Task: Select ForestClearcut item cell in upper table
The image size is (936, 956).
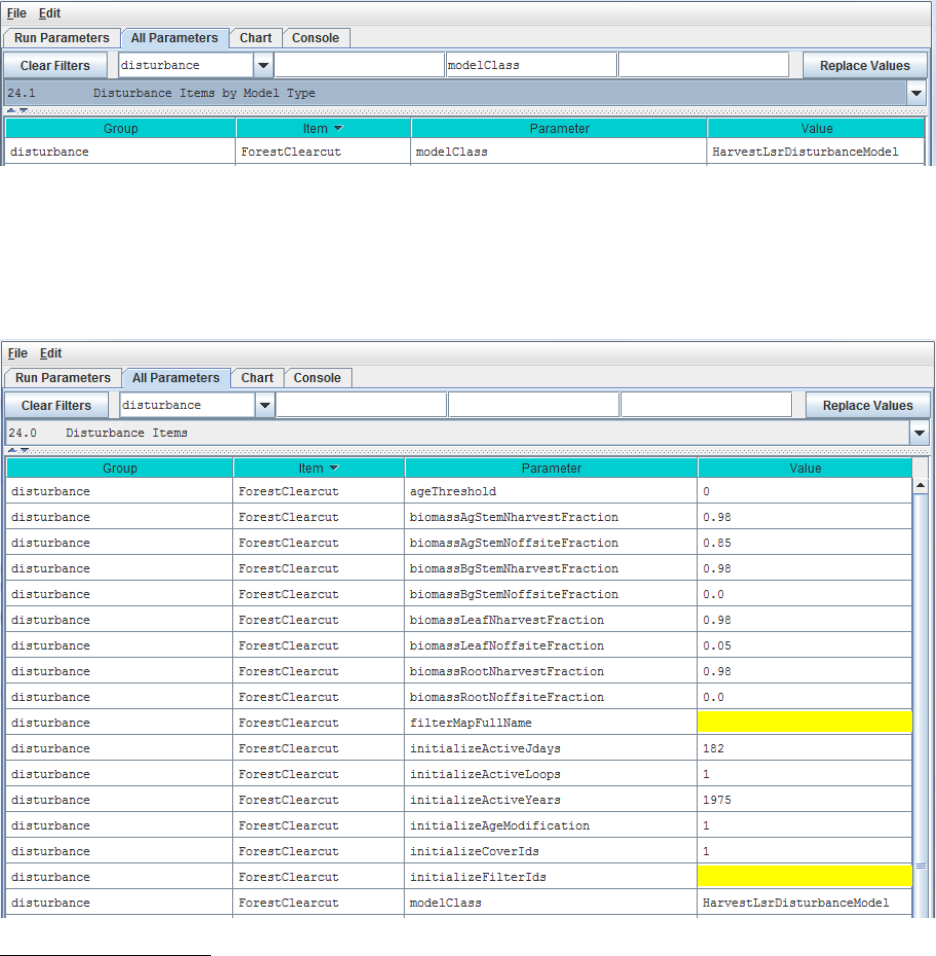Action: (x=323, y=152)
